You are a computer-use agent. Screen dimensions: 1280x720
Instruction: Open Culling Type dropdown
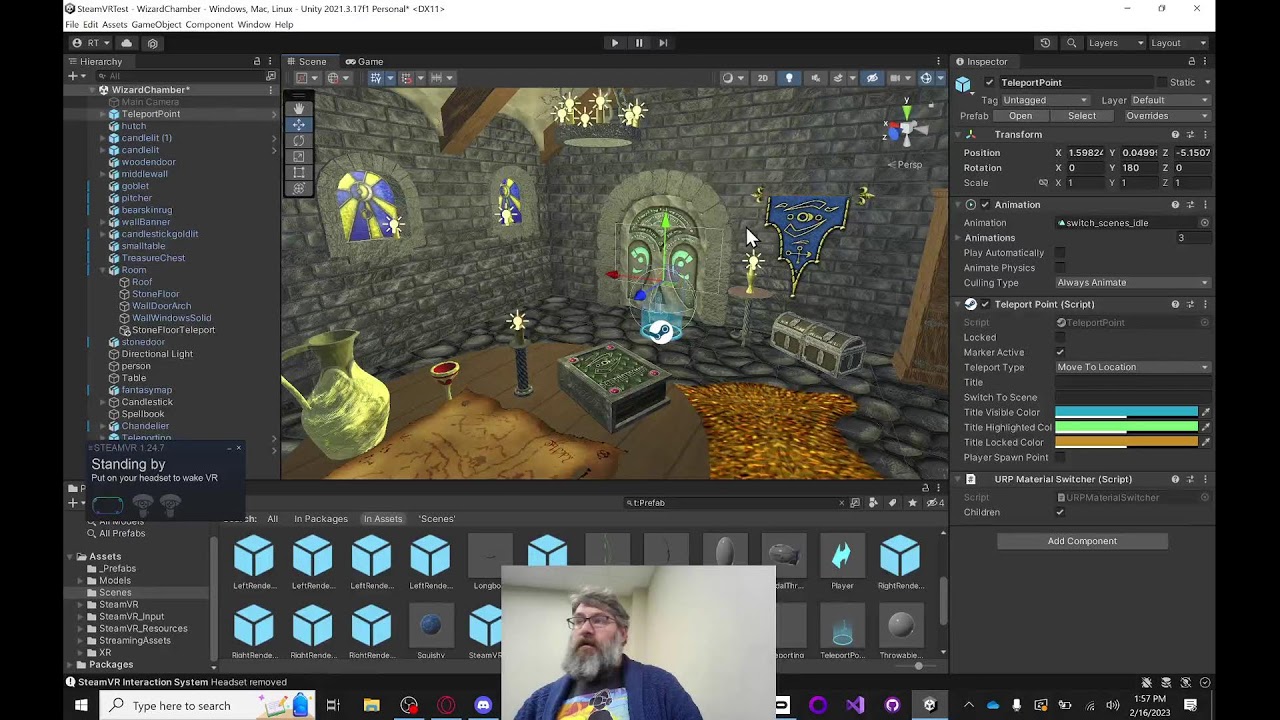pyautogui.click(x=1133, y=283)
